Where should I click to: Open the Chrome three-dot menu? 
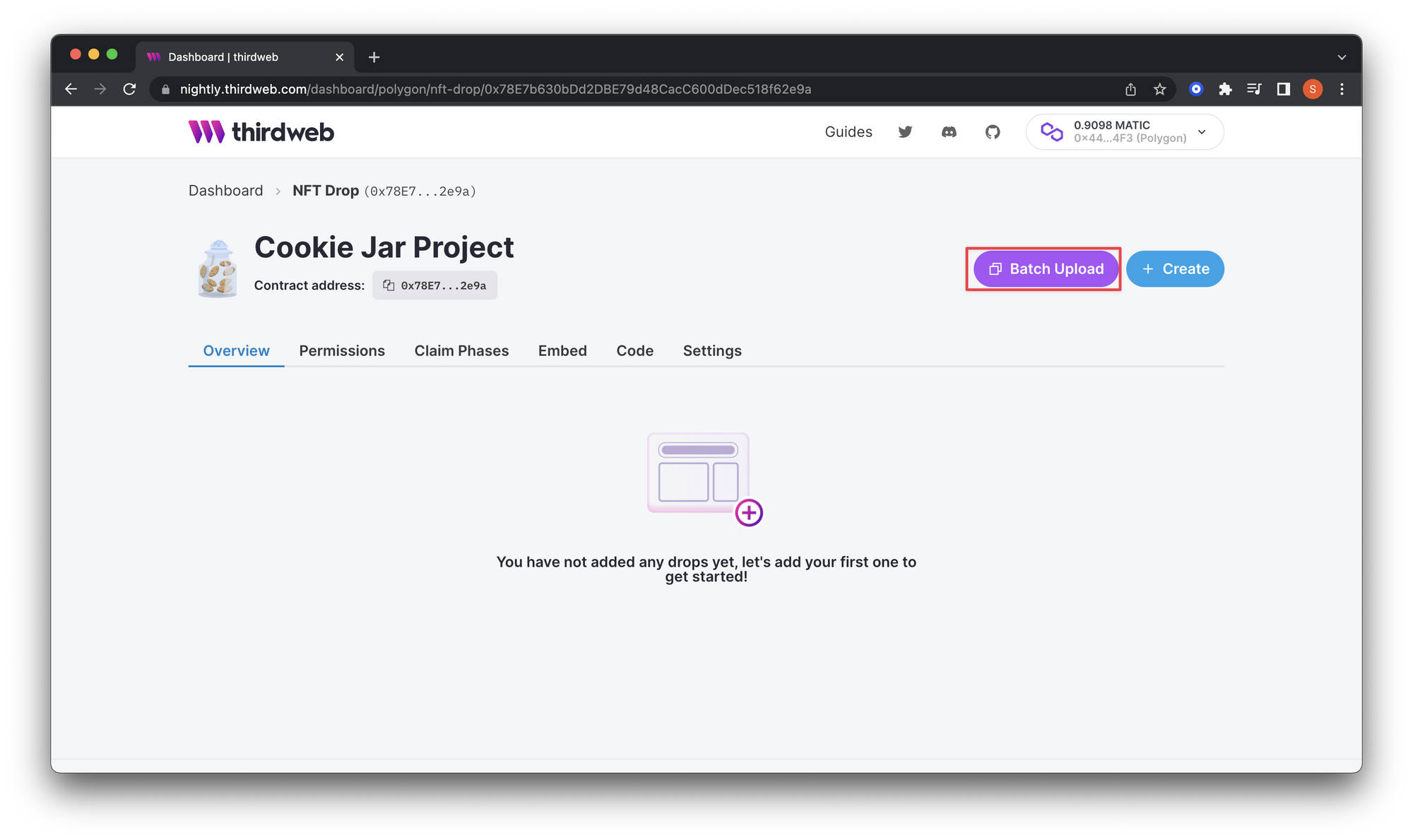coord(1342,89)
